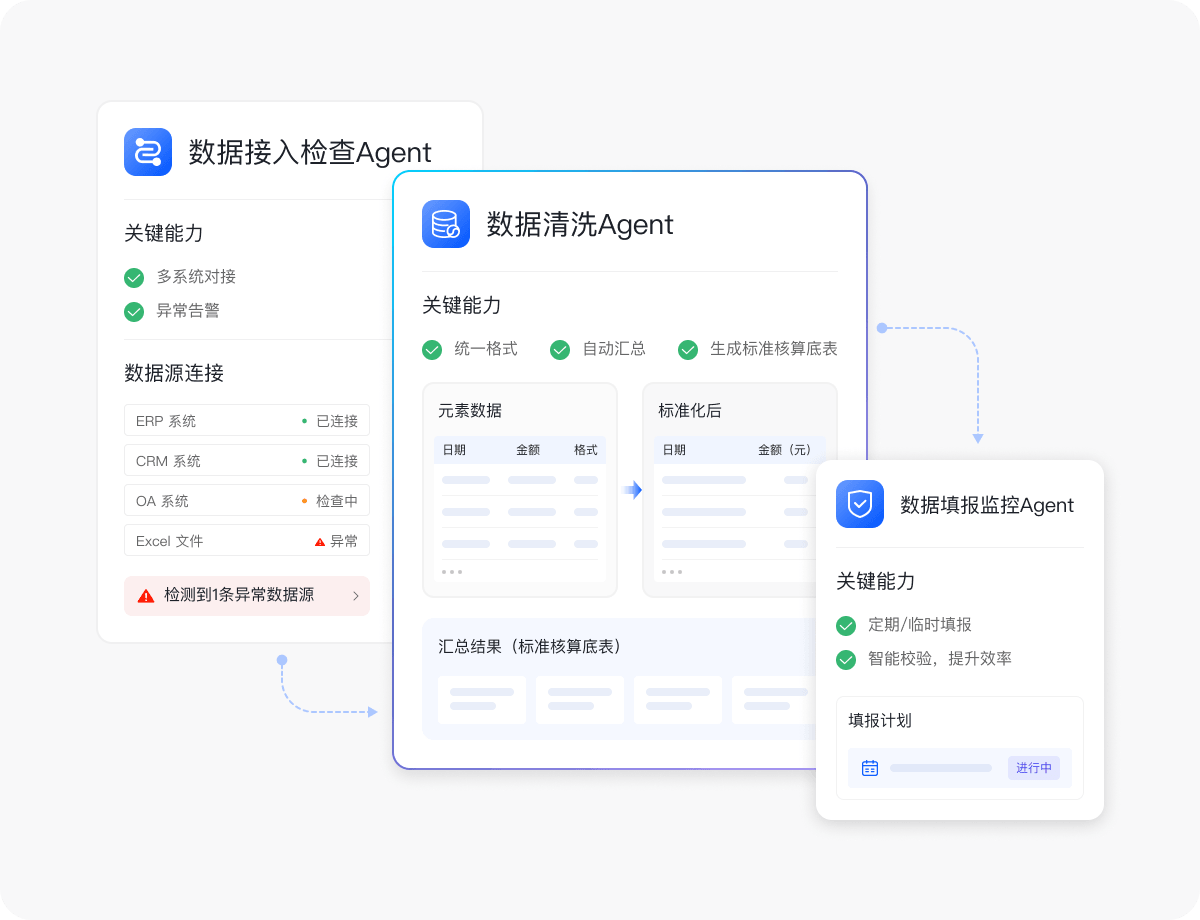Click the 日期 header in 标准化后 table
This screenshot has width=1200, height=920.
pos(674,450)
